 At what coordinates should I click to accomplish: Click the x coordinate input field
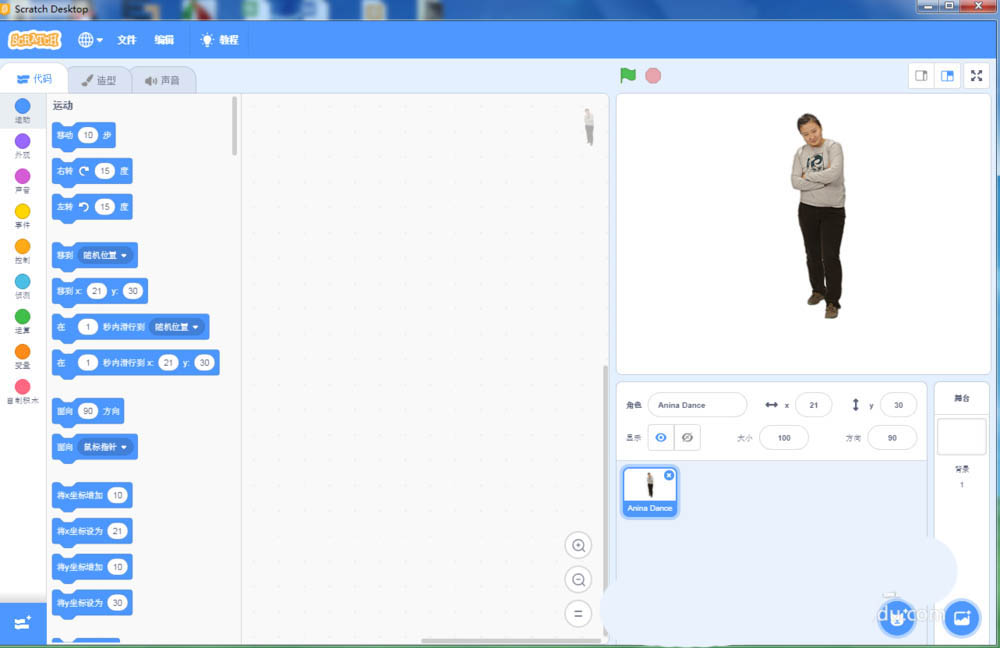click(x=813, y=404)
